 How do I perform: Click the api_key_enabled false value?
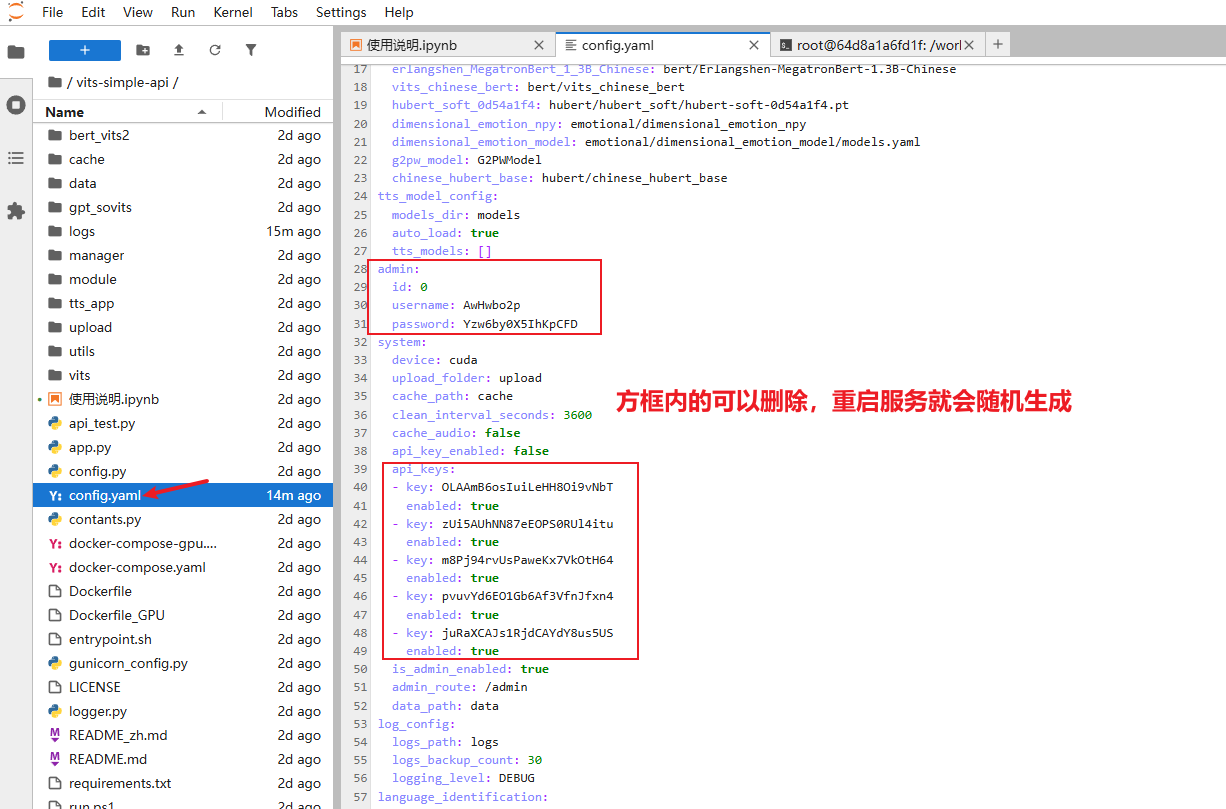click(531, 451)
